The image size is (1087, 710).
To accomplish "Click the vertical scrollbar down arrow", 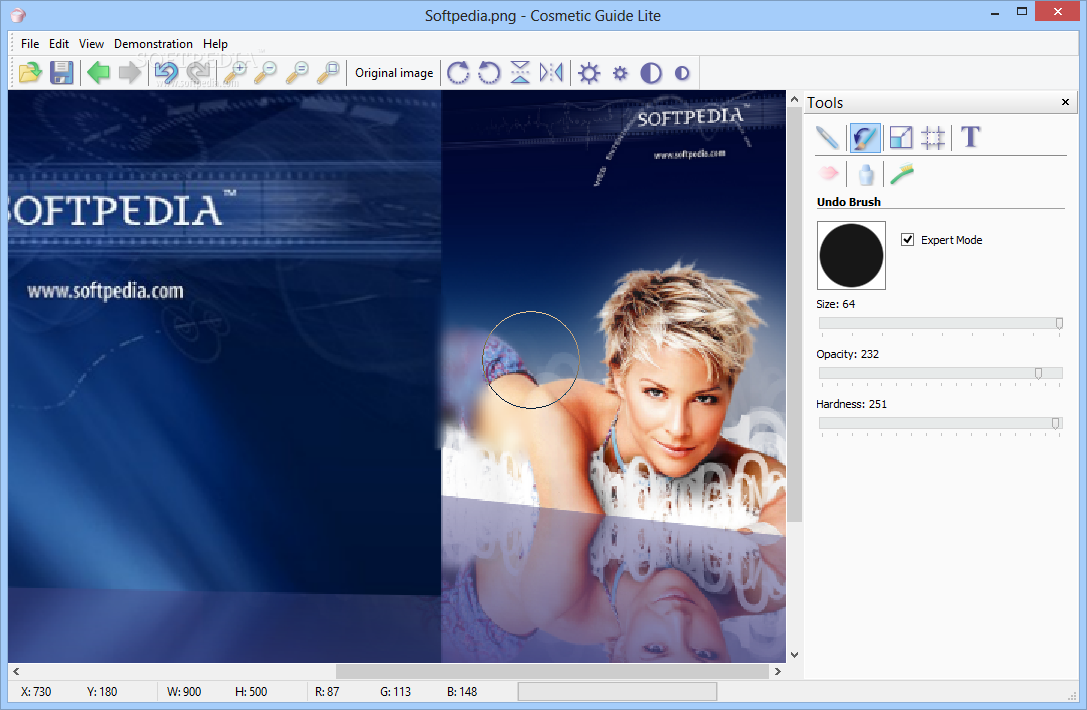I will (794, 655).
